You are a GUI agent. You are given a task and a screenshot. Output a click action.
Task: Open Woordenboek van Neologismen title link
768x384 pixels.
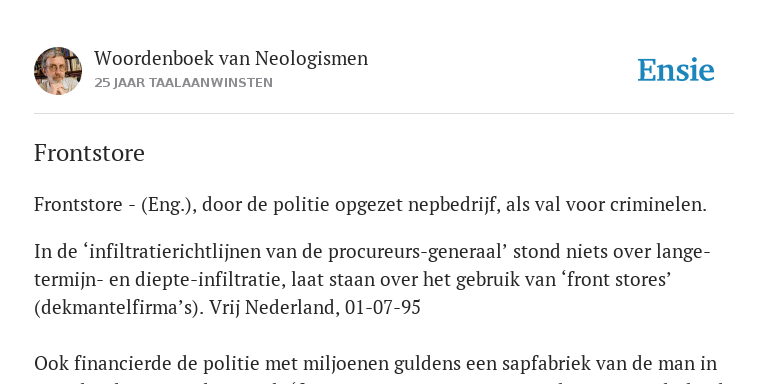pos(231,59)
